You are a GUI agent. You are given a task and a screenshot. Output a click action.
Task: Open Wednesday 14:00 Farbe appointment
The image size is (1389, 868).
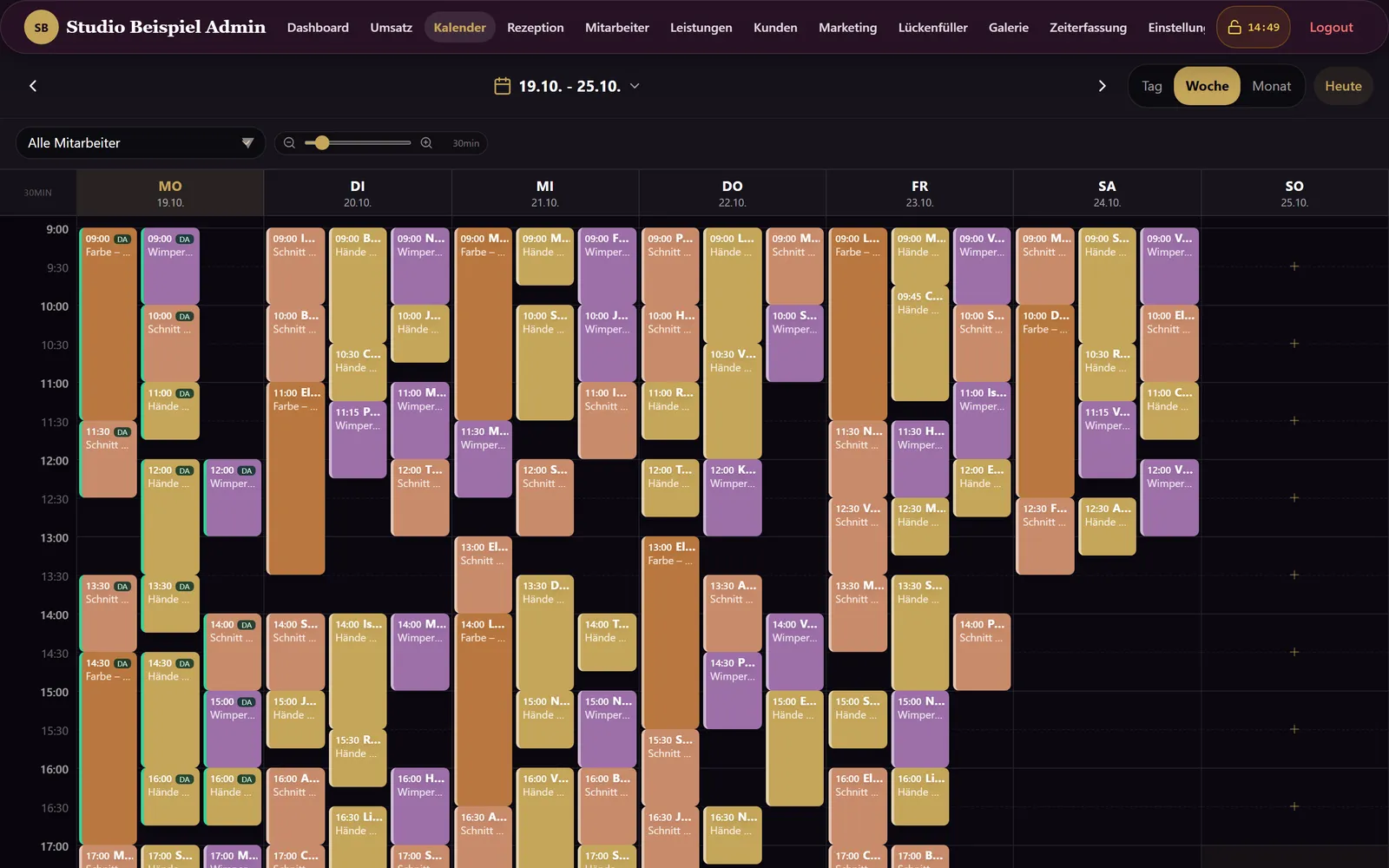pyautogui.click(x=484, y=710)
